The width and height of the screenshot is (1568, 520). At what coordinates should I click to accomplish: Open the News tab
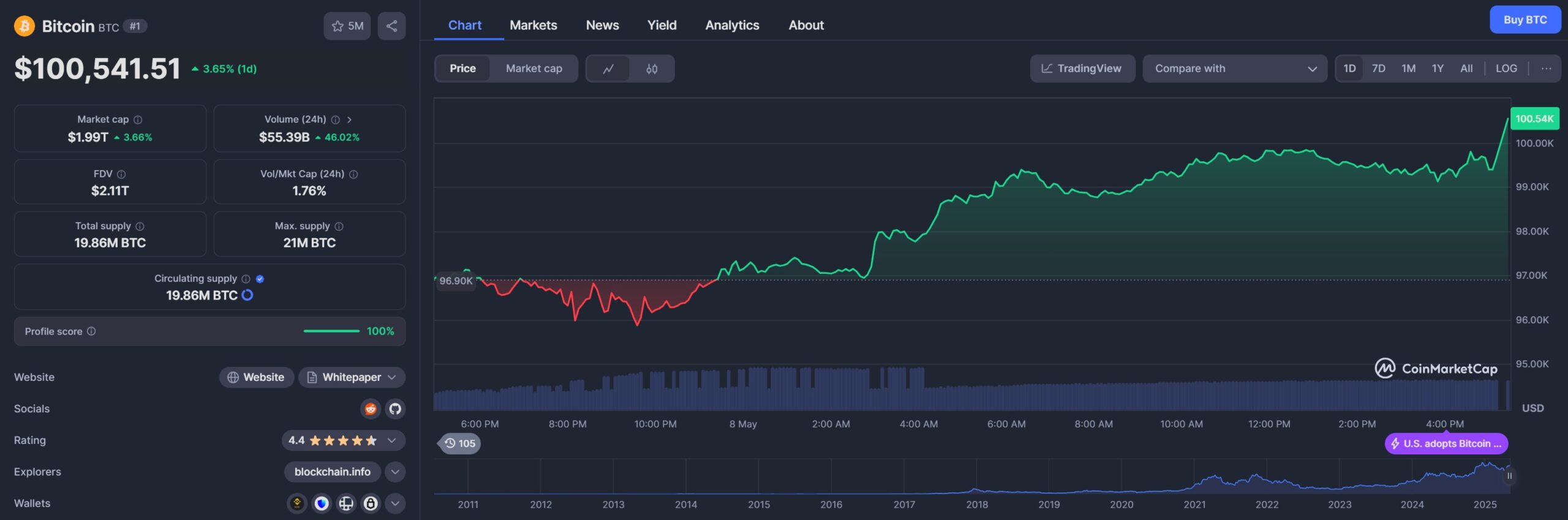click(602, 25)
